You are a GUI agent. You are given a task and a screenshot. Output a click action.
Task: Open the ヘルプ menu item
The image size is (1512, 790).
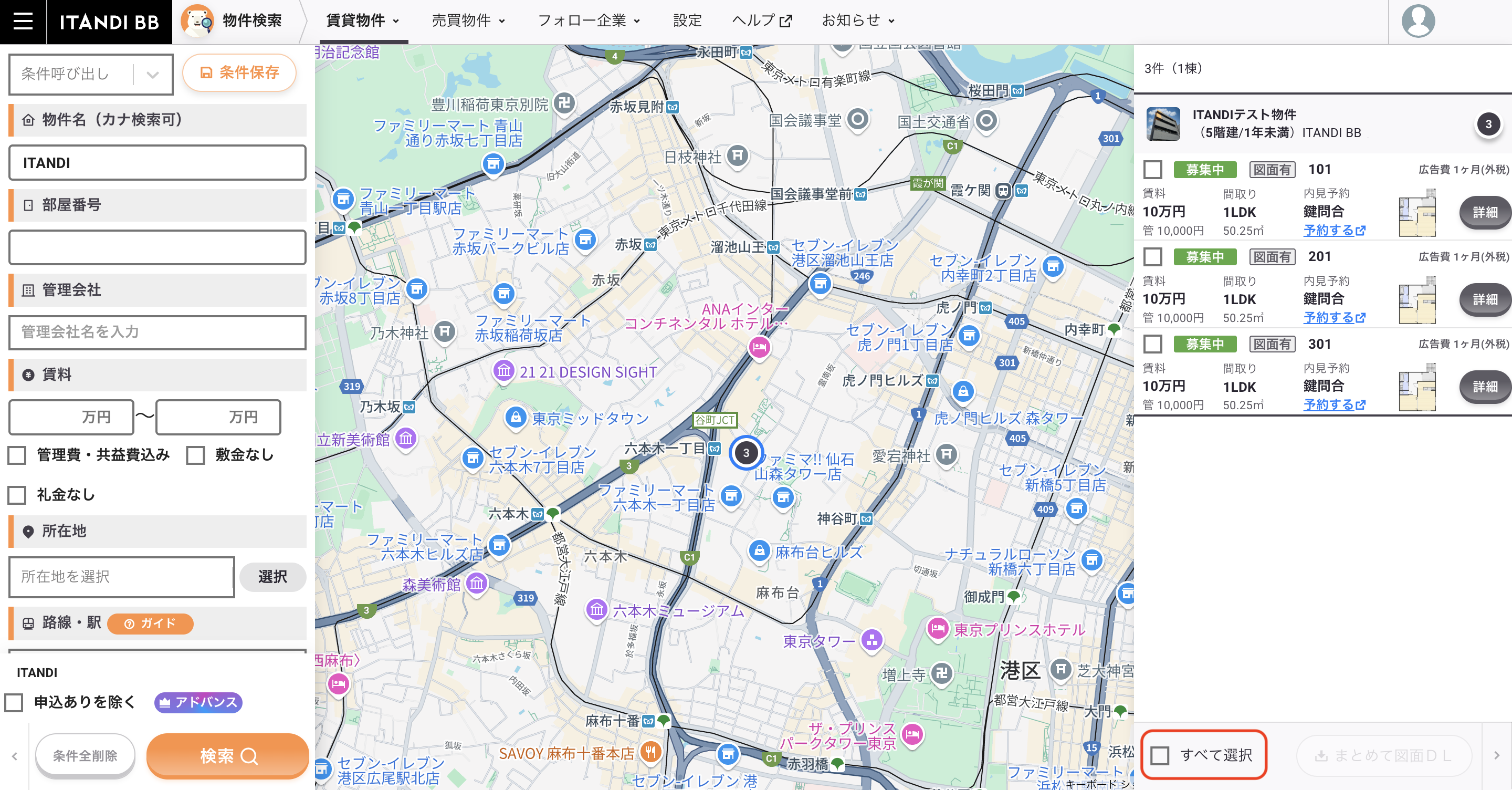(x=762, y=21)
